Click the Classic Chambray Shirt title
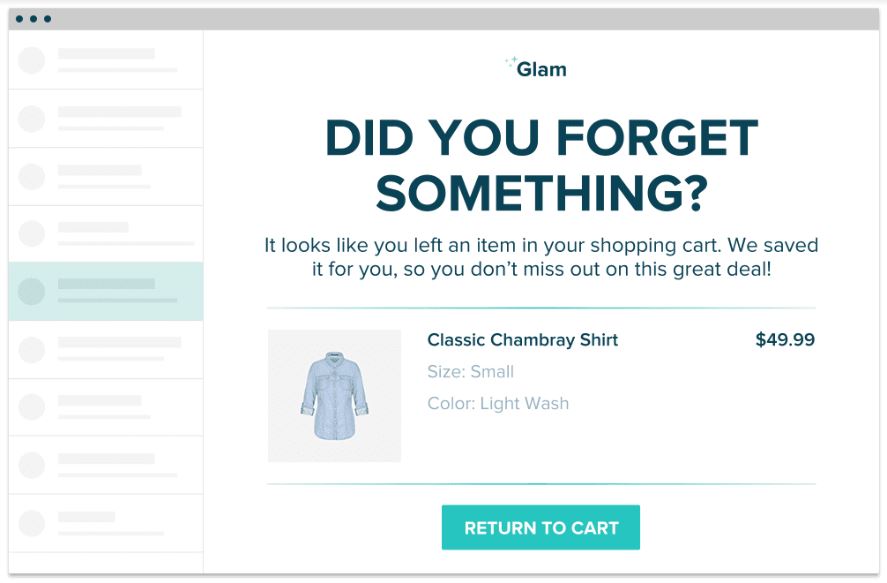This screenshot has width=887, height=583. pos(522,340)
